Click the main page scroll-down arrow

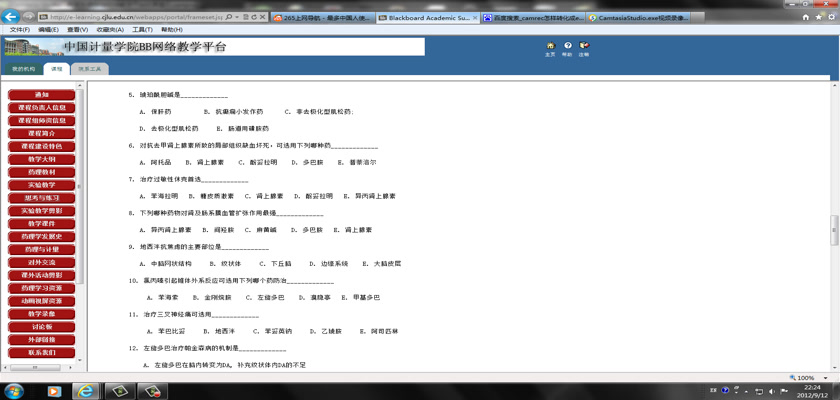coord(834,368)
